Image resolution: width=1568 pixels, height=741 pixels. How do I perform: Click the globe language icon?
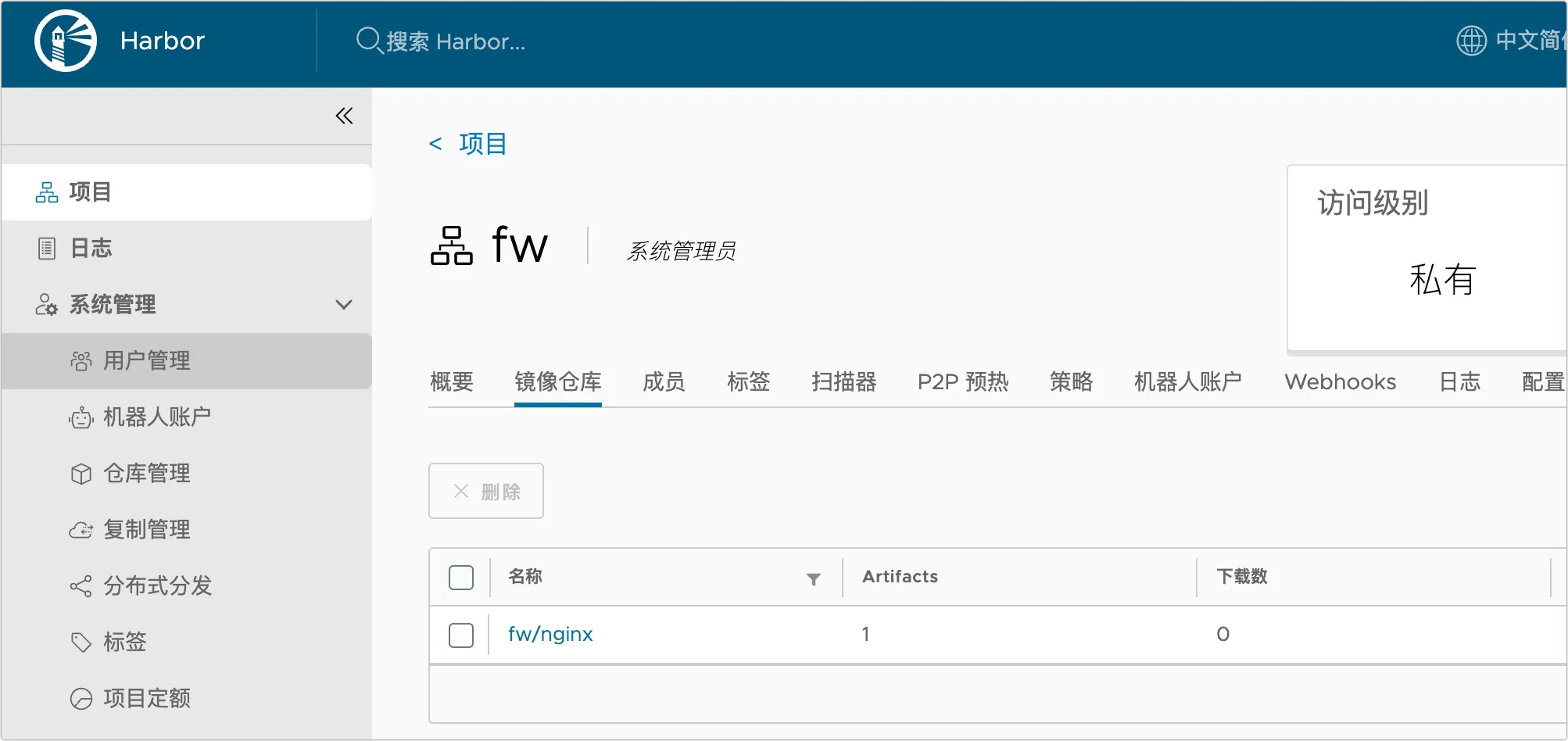pos(1471,41)
